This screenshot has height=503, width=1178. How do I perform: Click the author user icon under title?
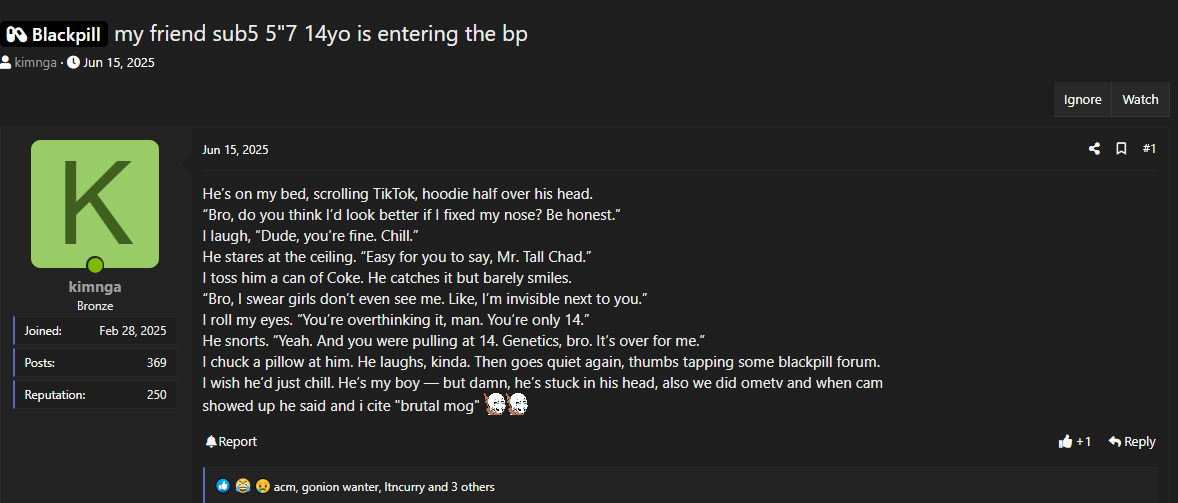click(5, 62)
